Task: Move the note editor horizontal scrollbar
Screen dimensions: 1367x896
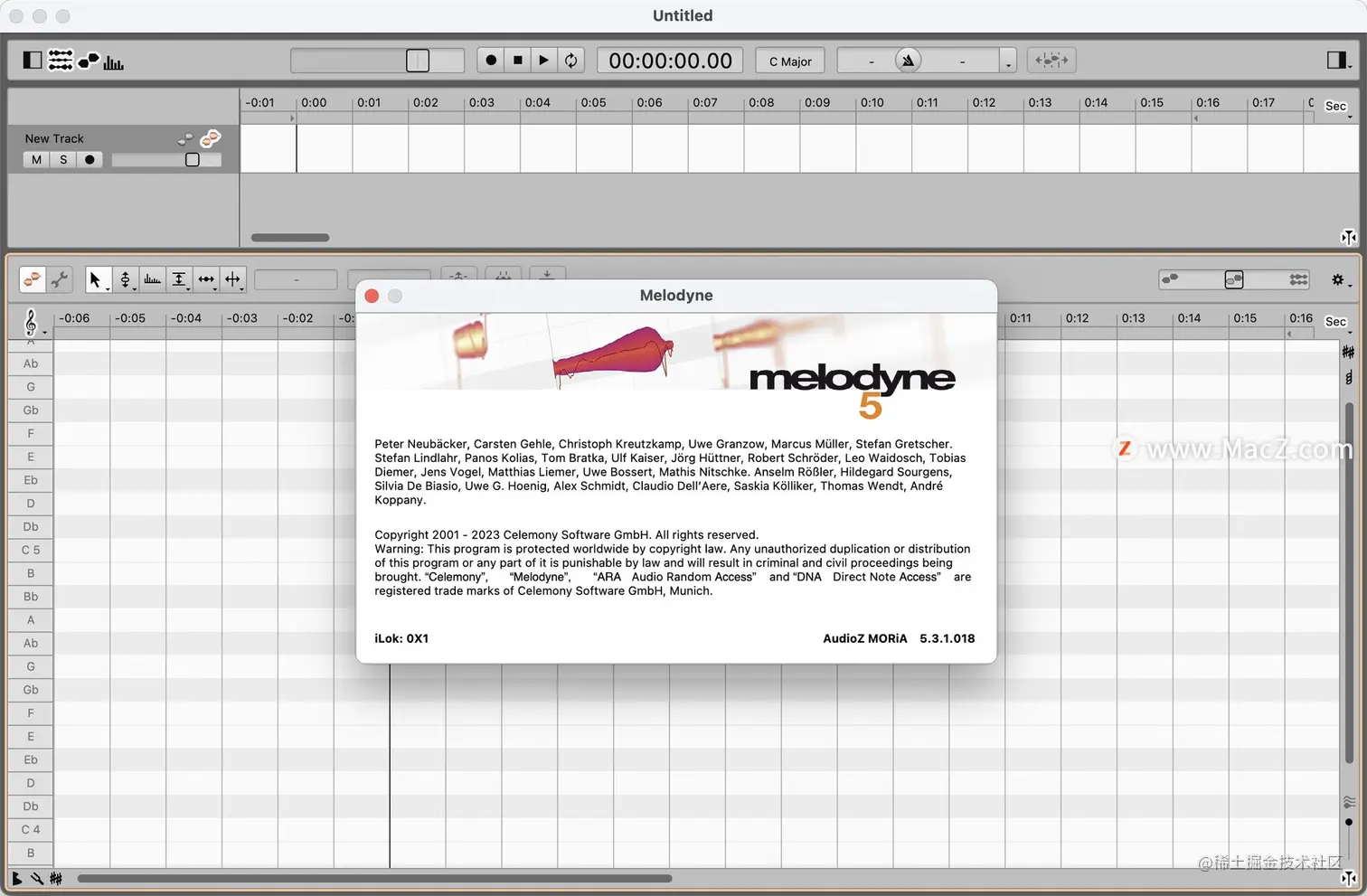Action: coord(374,878)
